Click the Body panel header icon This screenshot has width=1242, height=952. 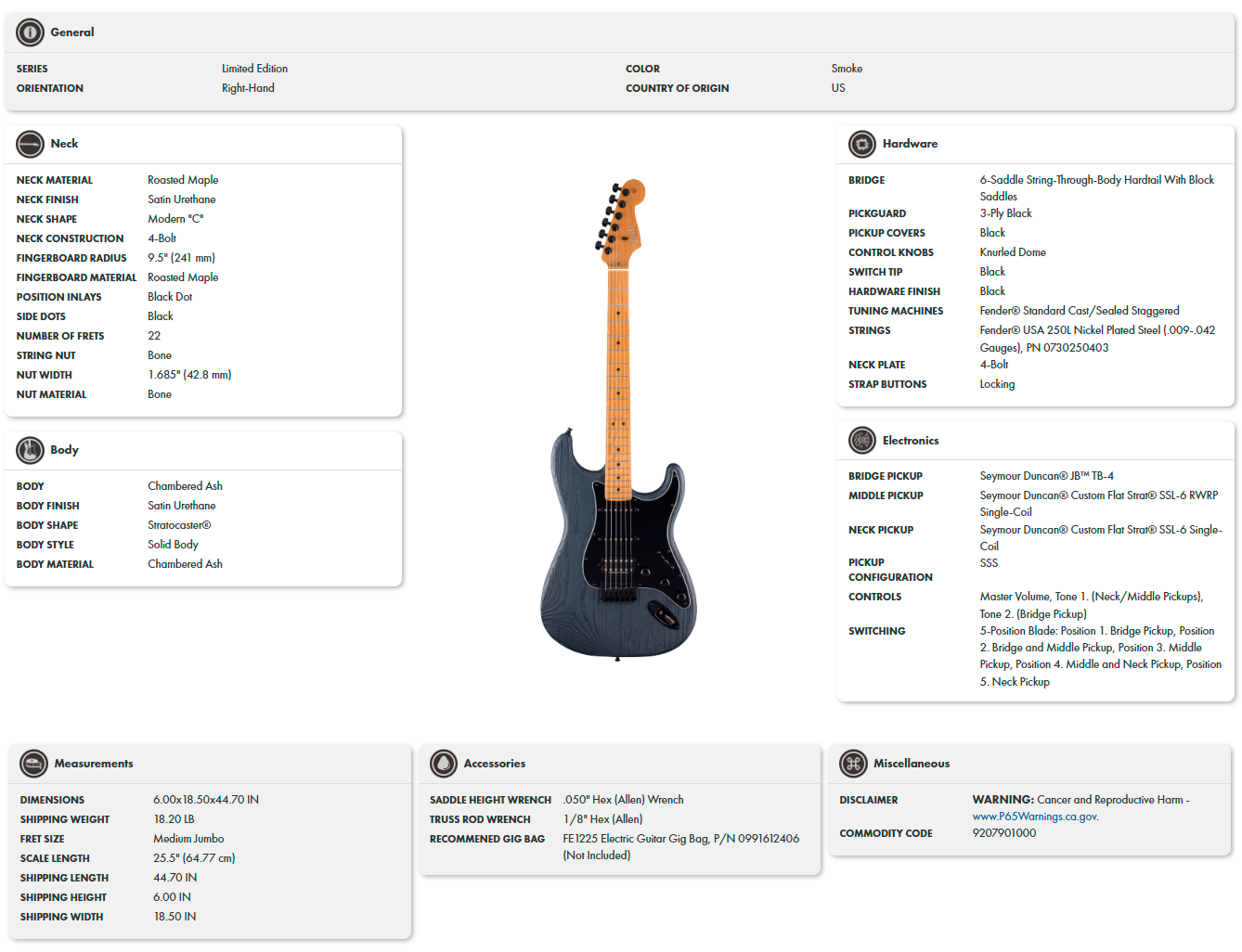pyautogui.click(x=29, y=450)
